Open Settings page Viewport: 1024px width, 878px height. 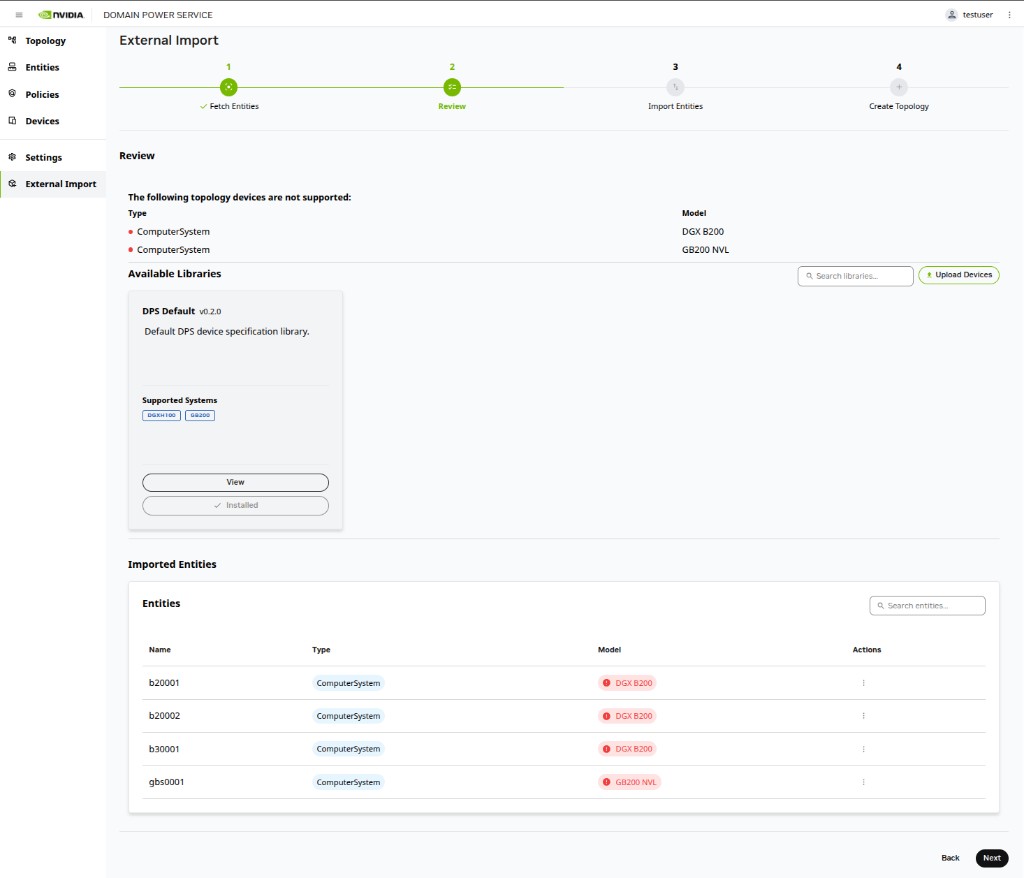click(44, 157)
